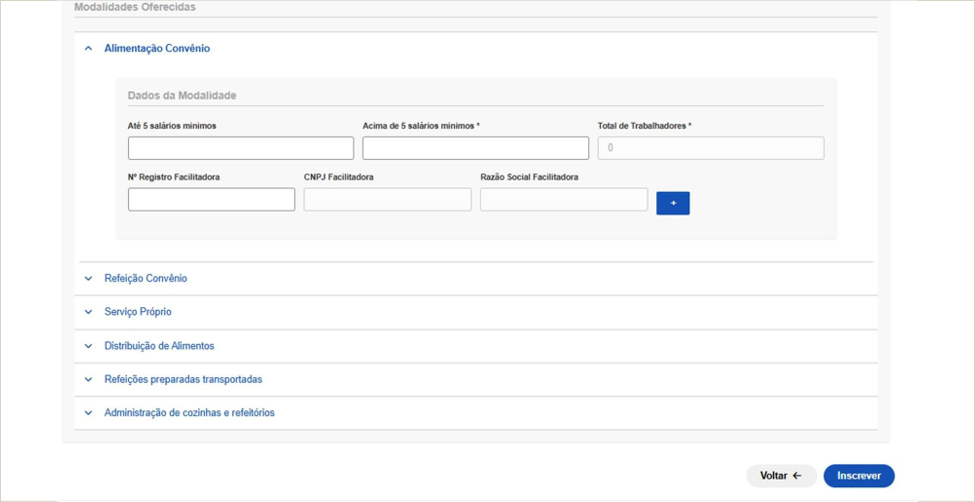This screenshot has width=975, height=502.
Task: Focus the Até 5 salários mínimos field
Action: [241, 148]
